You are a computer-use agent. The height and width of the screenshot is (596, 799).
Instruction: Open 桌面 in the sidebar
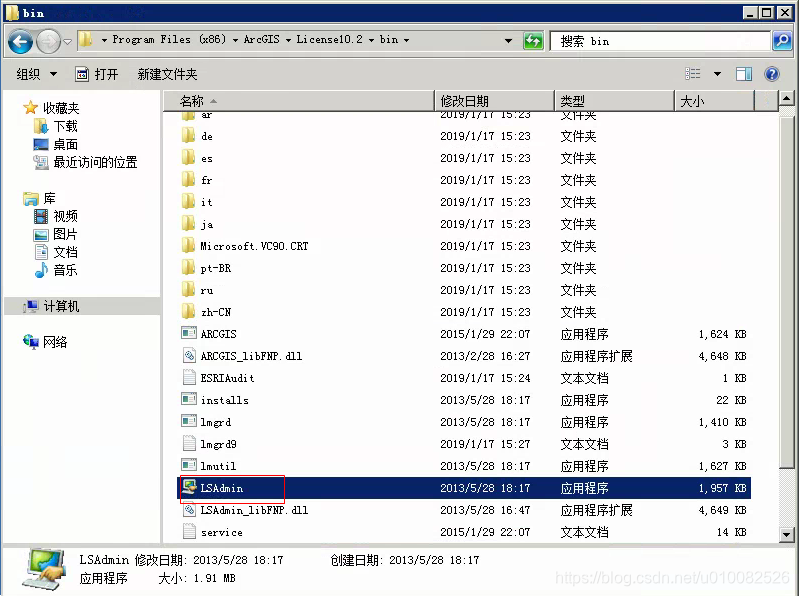[x=55, y=144]
